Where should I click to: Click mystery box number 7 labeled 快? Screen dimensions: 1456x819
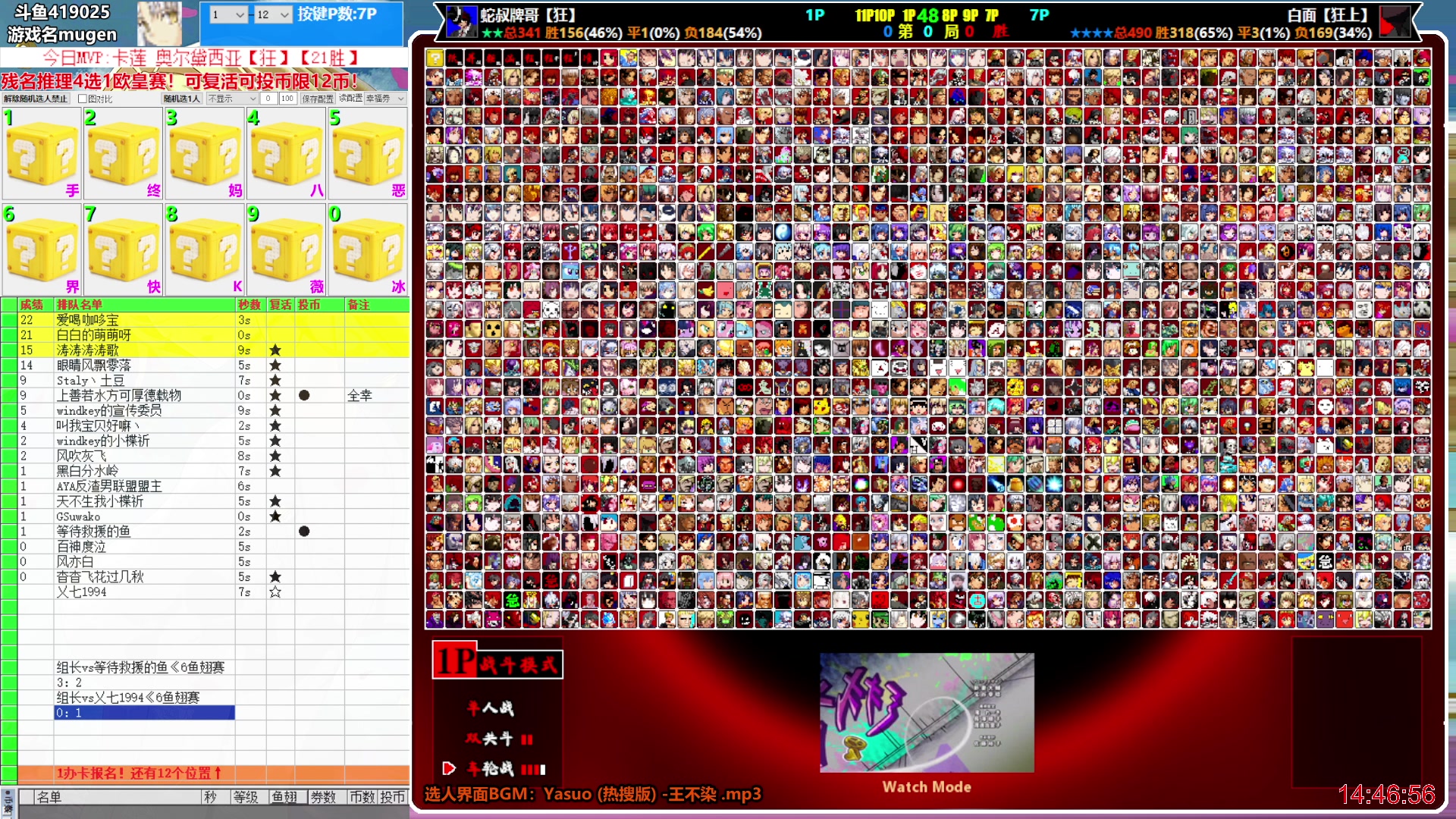coord(124,249)
